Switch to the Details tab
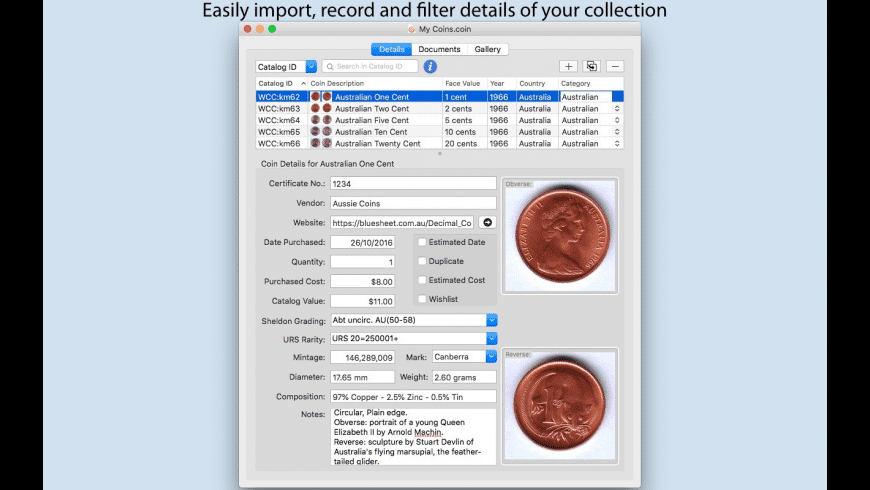 (392, 49)
